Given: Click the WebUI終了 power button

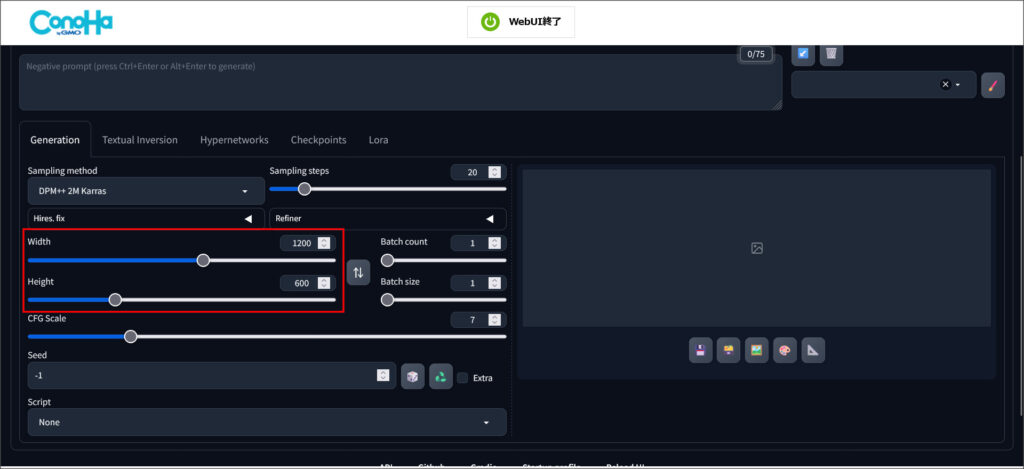Looking at the screenshot, I should [520, 22].
